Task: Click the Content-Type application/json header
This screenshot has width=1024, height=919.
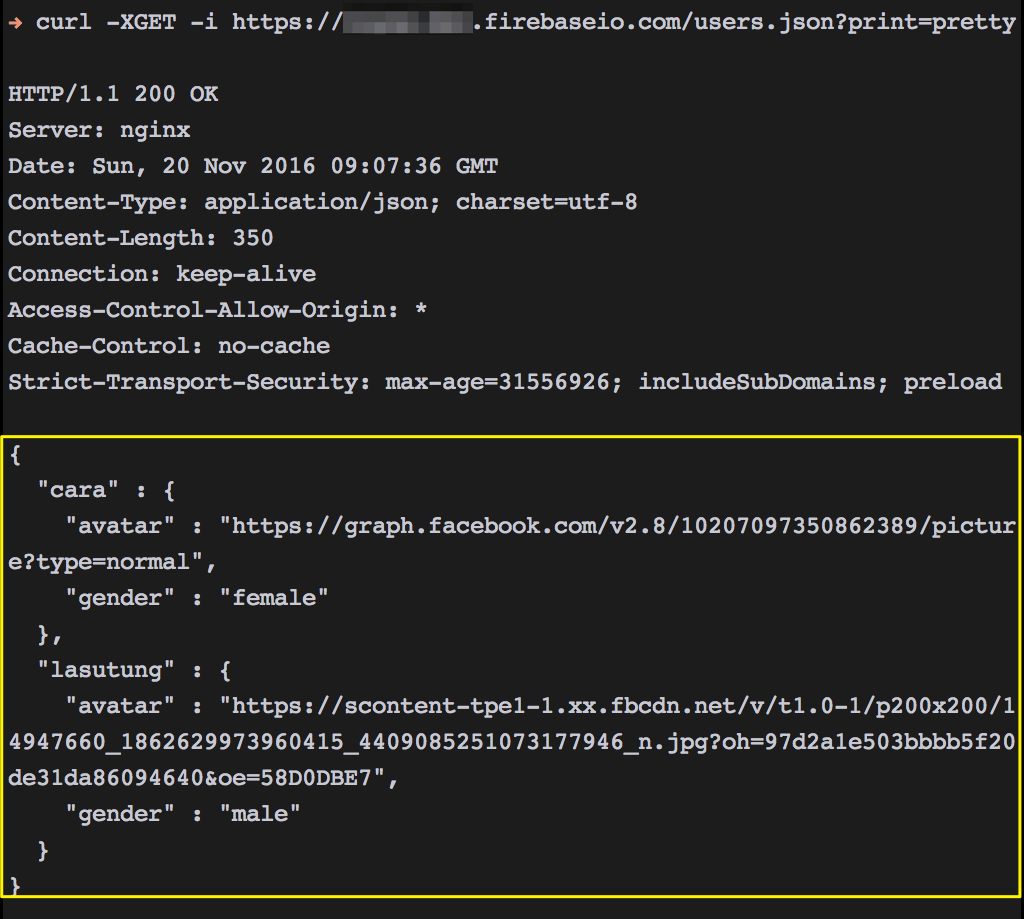Action: point(323,202)
